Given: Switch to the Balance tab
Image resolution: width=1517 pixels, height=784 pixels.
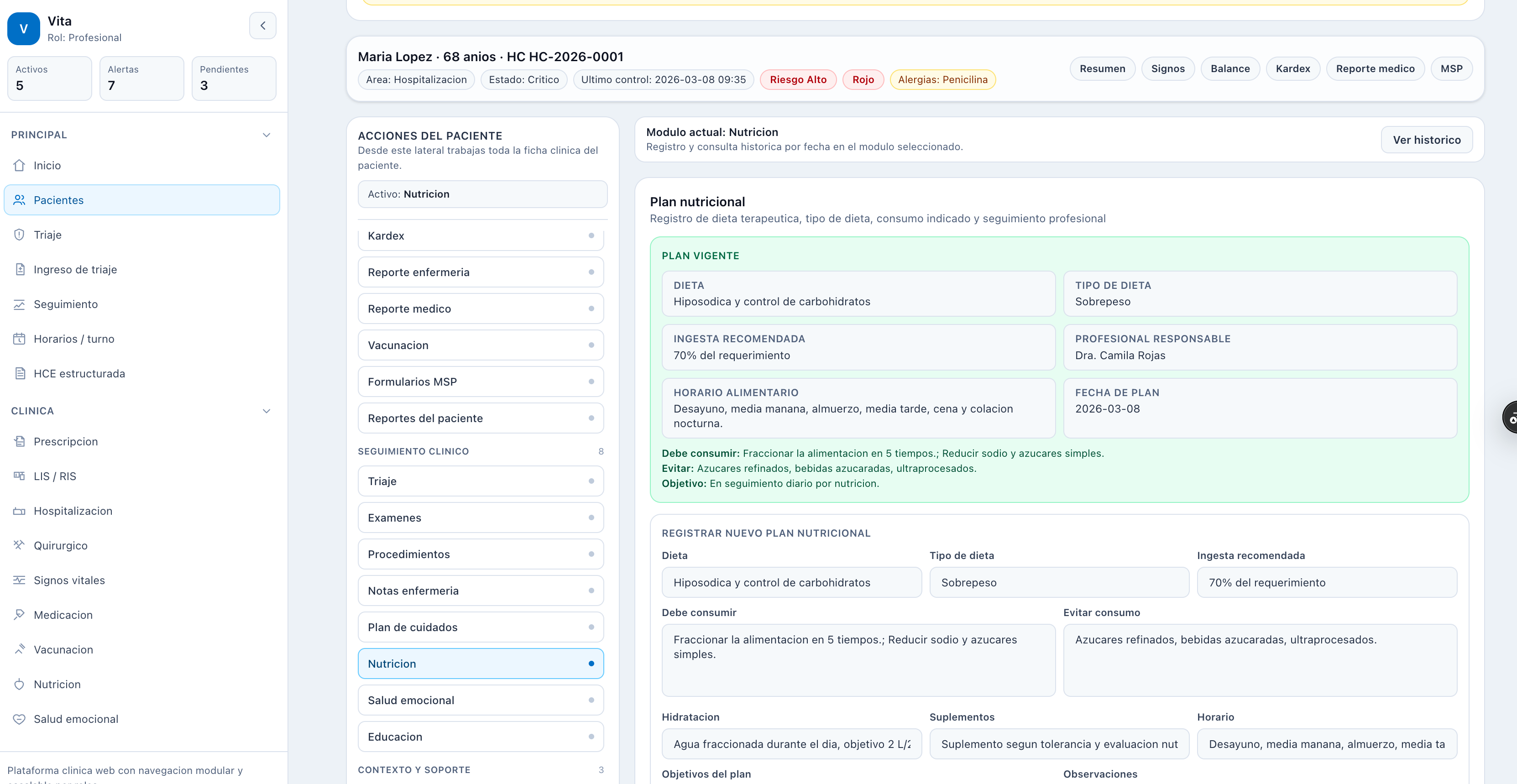Looking at the screenshot, I should coord(1230,69).
